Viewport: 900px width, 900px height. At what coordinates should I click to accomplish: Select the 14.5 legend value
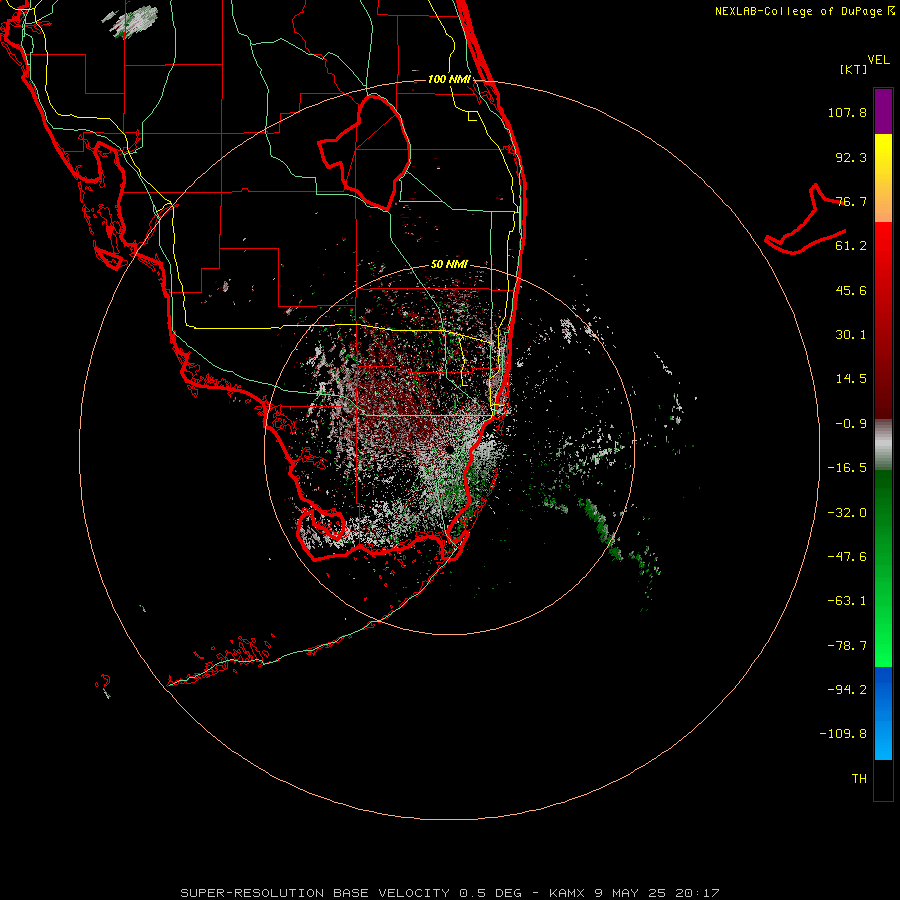point(851,379)
